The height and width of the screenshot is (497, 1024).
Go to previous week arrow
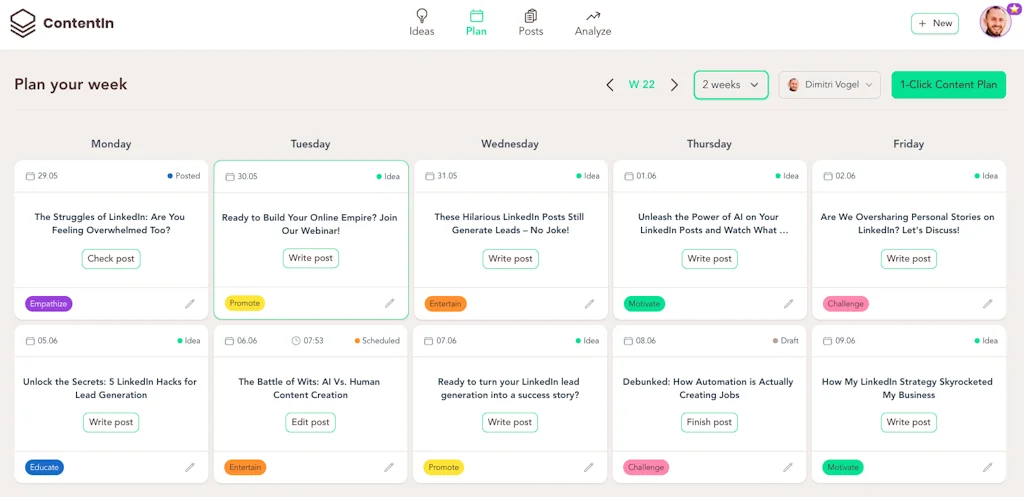[x=610, y=85]
